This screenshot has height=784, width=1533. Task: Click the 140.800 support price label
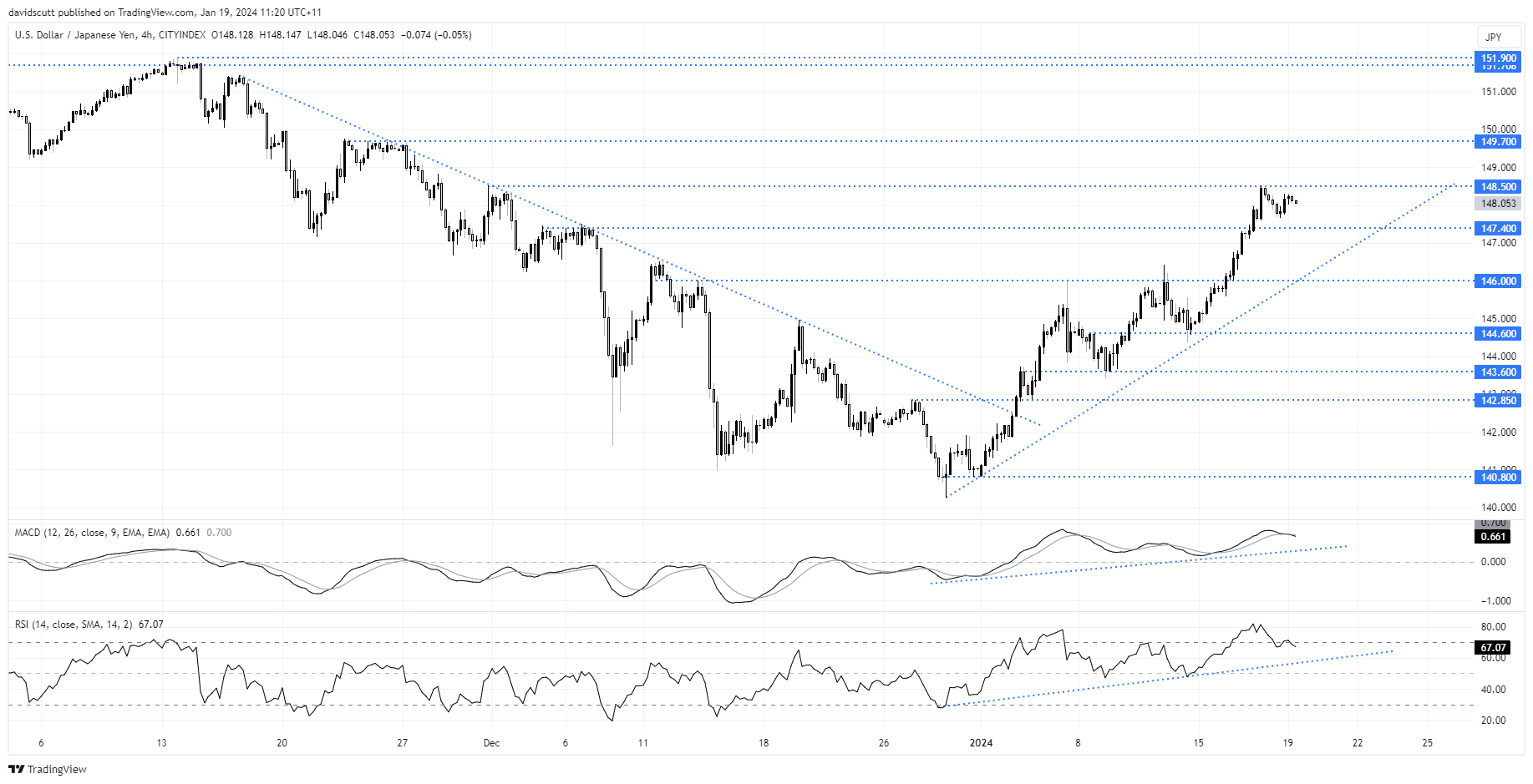coord(1499,478)
